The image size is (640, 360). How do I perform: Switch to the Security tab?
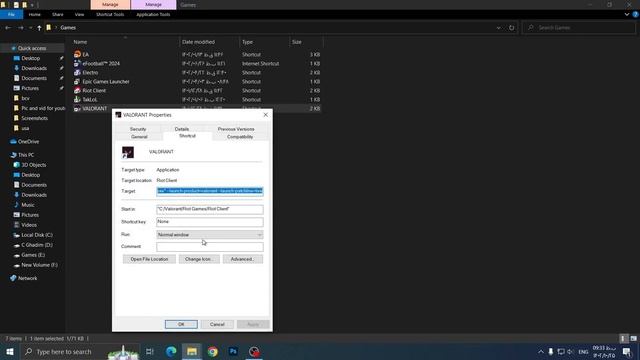click(138, 129)
